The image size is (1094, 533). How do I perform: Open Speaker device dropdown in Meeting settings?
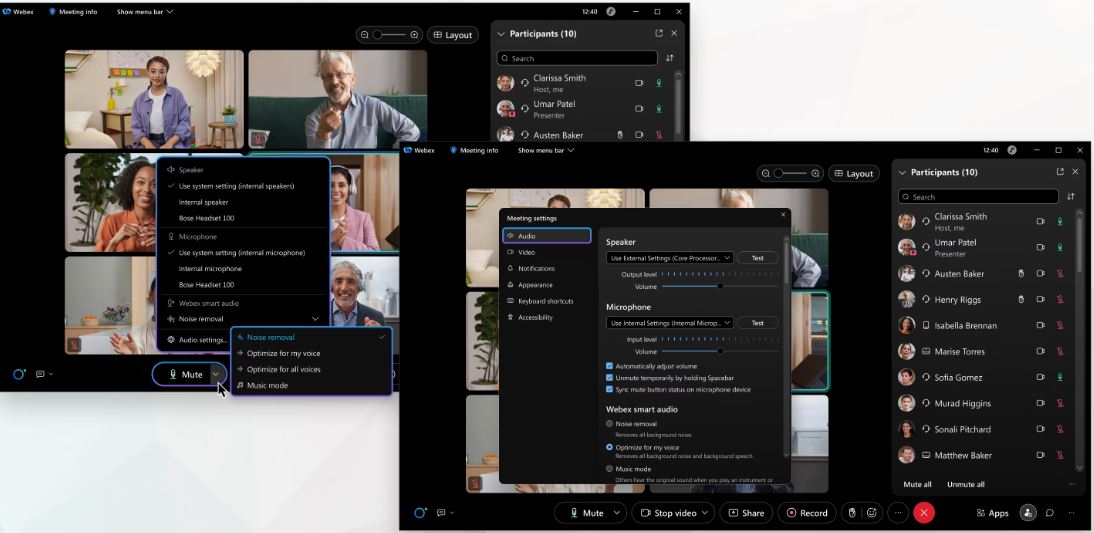click(670, 258)
